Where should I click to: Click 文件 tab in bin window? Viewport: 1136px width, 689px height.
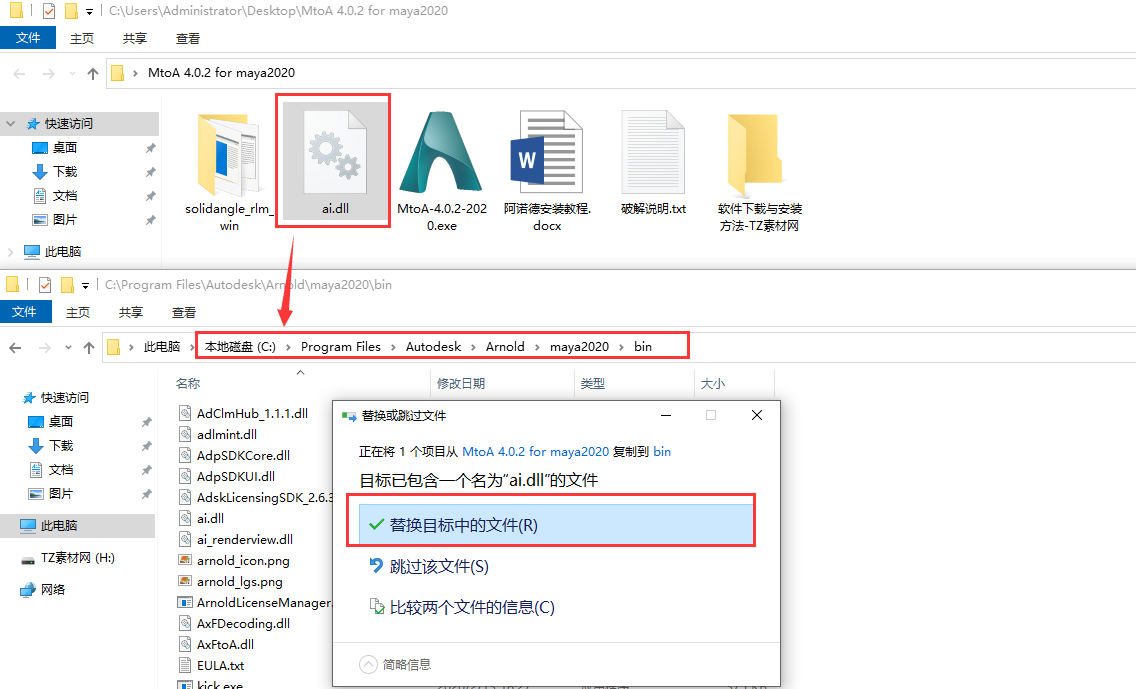click(24, 312)
